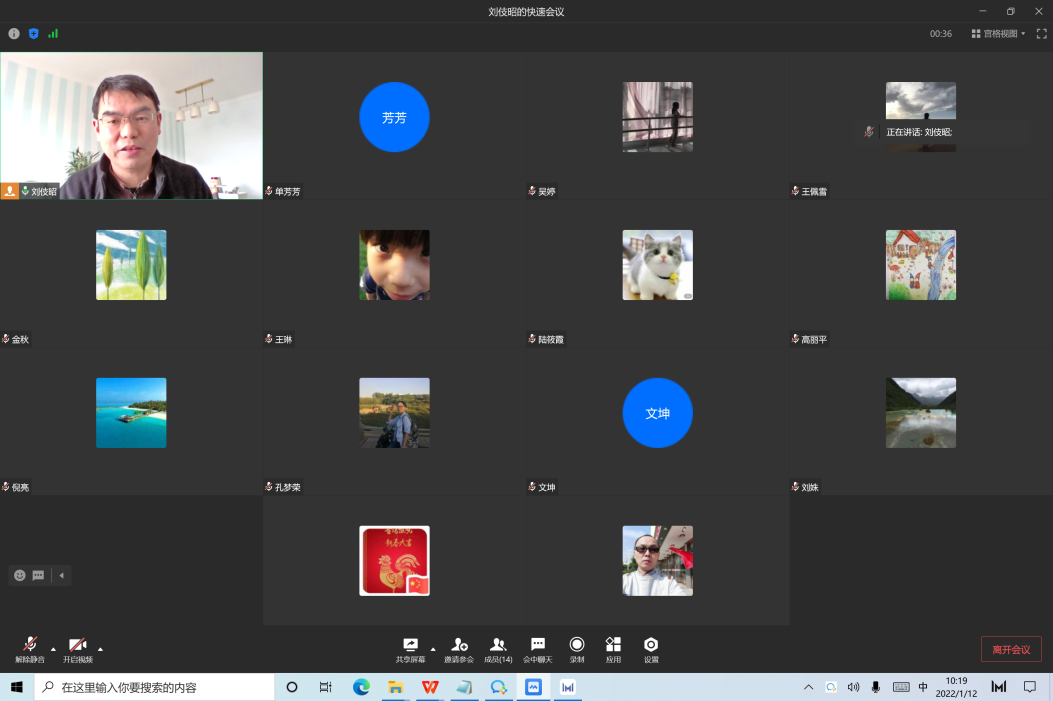The height and width of the screenshot is (701, 1053).
Task: Expand share options arrow beside 共享屏幕
Action: [433, 648]
